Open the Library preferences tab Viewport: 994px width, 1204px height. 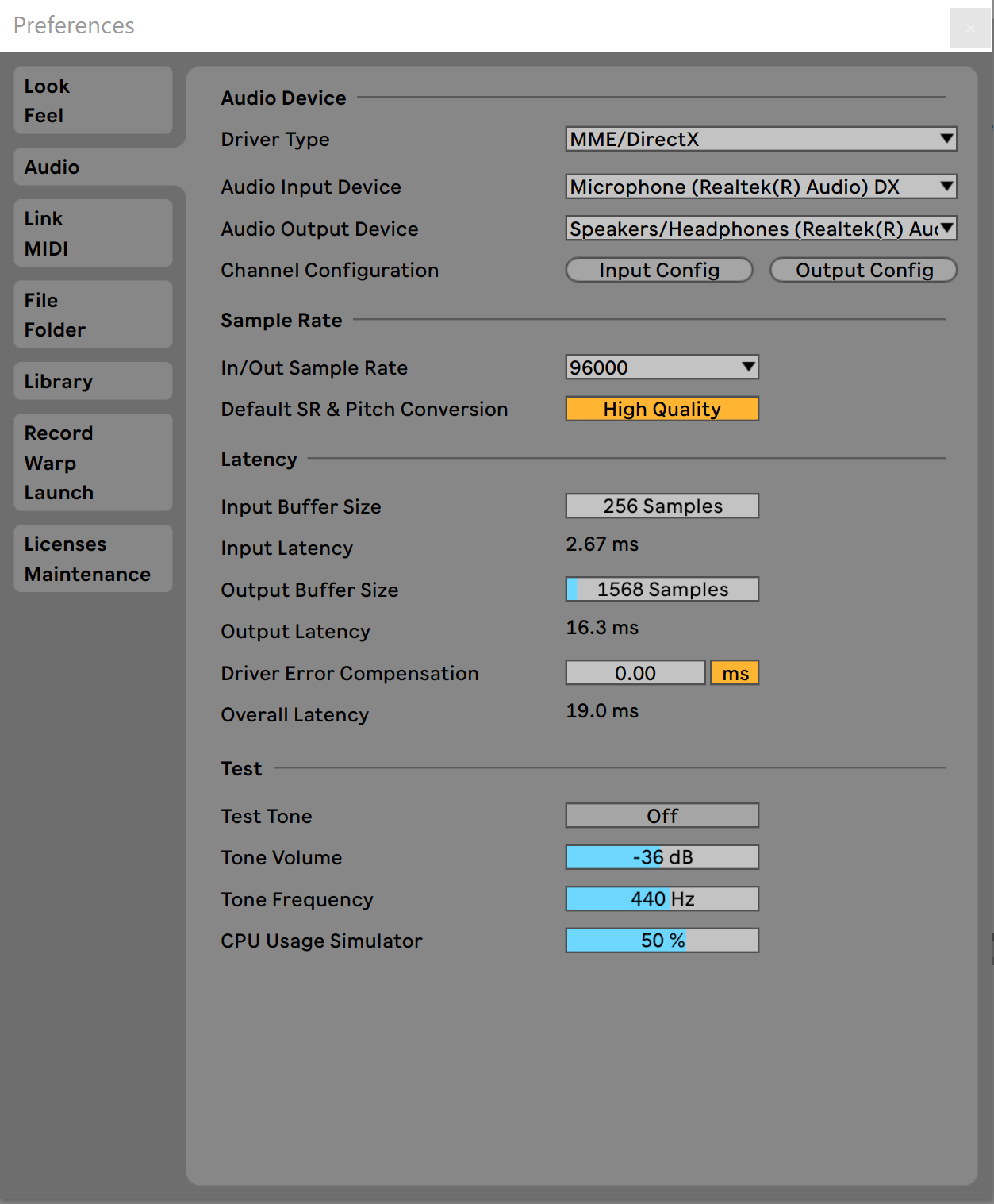pyautogui.click(x=93, y=381)
